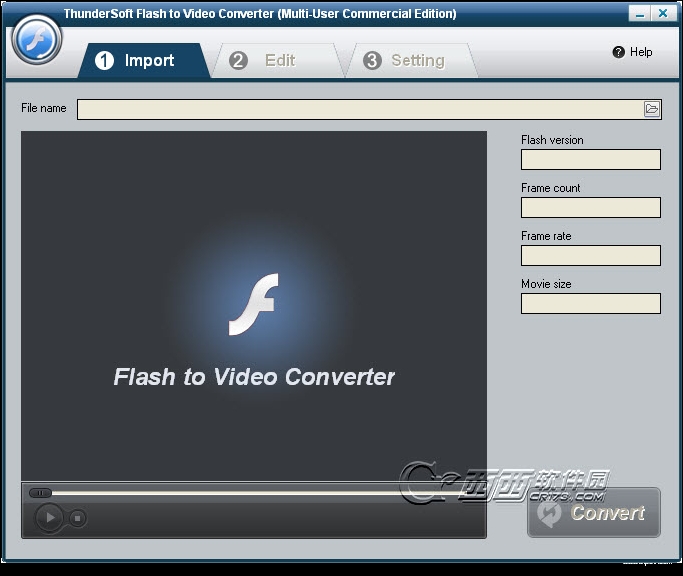This screenshot has width=683, height=576.
Task: Click the Flash preview video area
Action: 254,306
